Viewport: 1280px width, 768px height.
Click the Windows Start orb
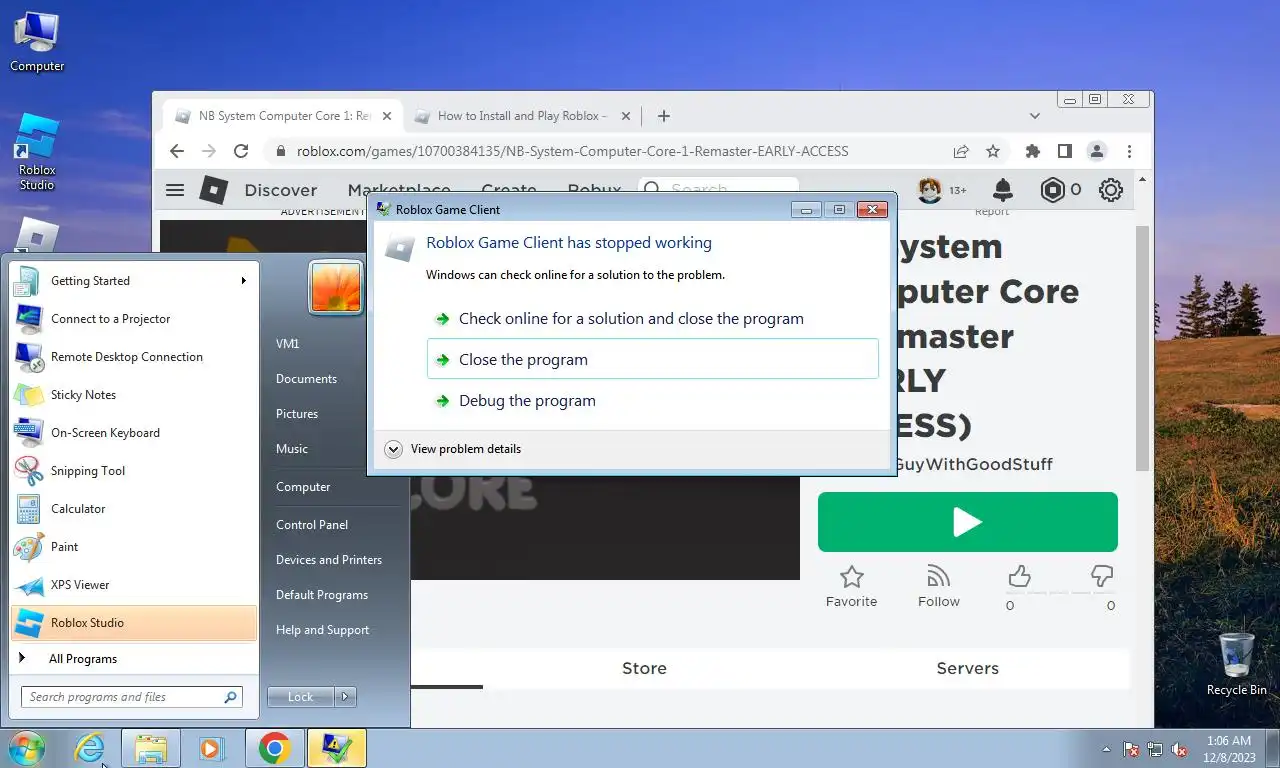27,748
